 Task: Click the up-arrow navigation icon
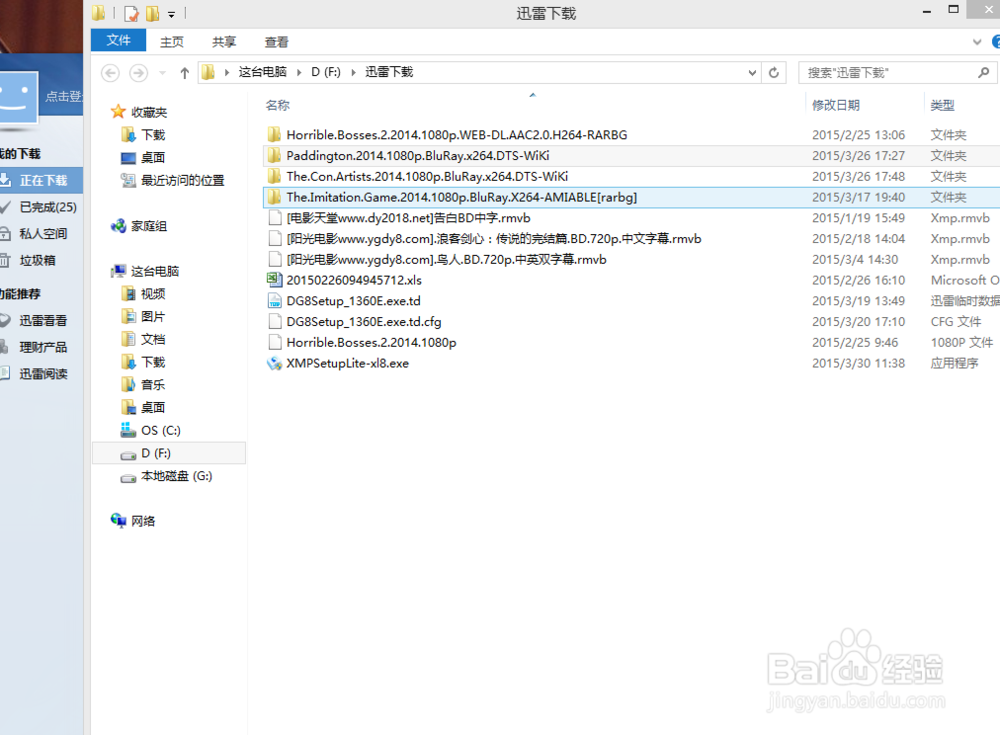[185, 72]
